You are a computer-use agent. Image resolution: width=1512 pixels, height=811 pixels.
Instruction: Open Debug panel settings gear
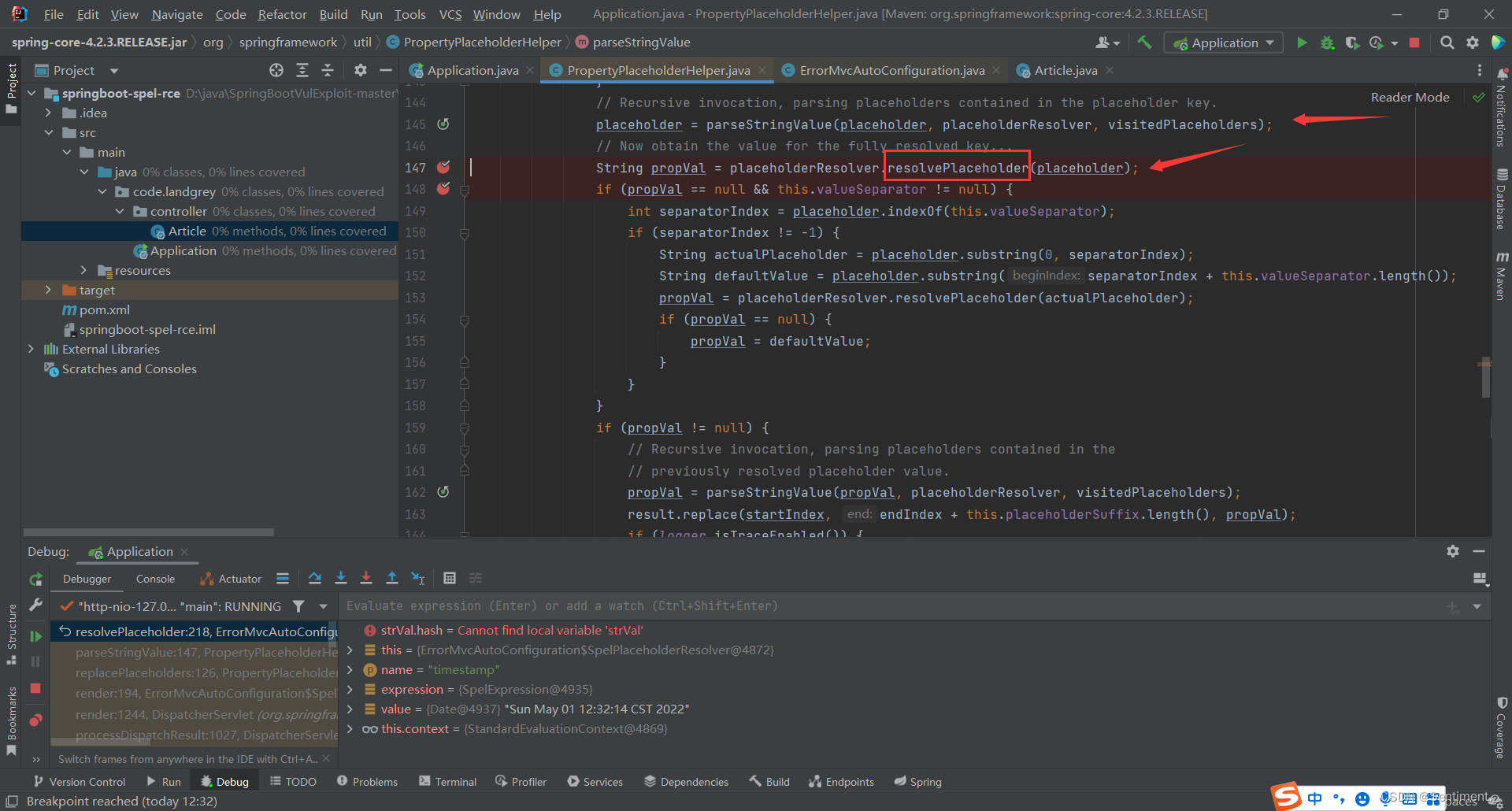click(1453, 551)
